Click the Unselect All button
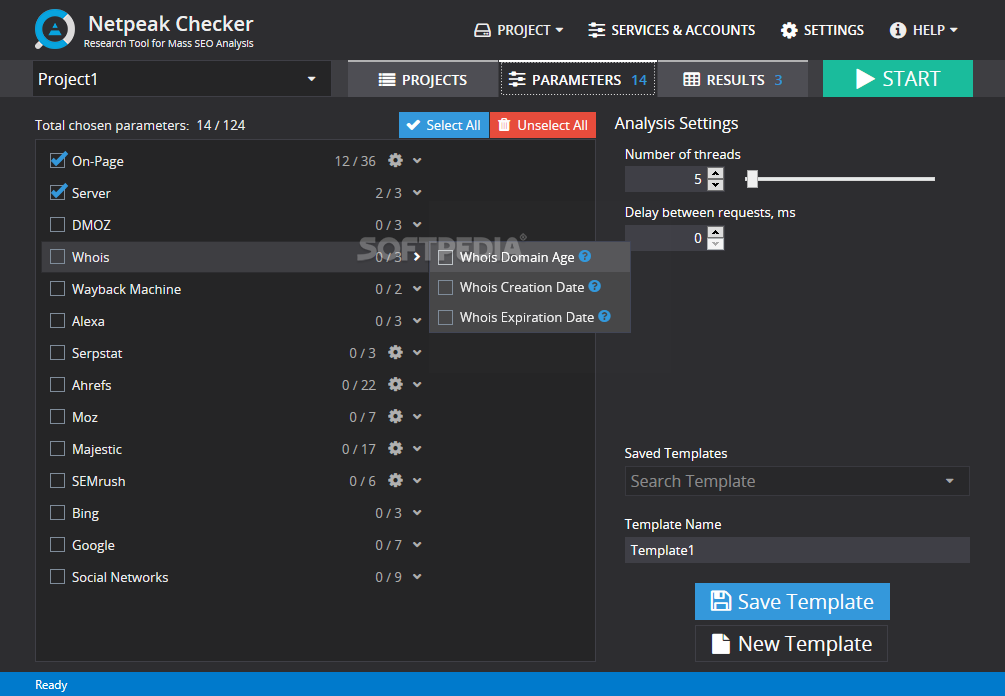1005x696 pixels. 543,125
